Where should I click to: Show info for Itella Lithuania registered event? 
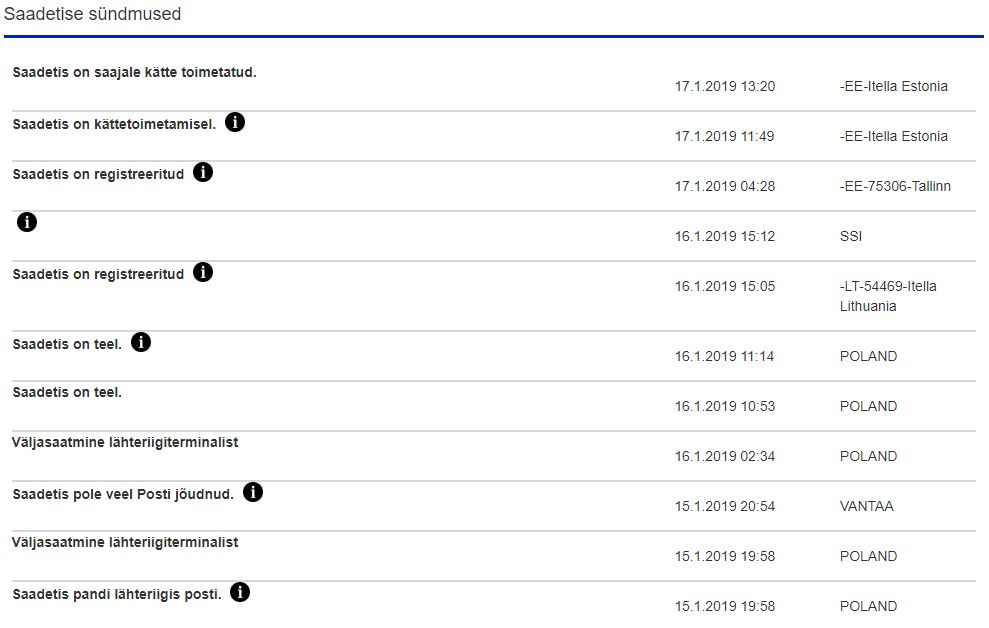tap(203, 273)
